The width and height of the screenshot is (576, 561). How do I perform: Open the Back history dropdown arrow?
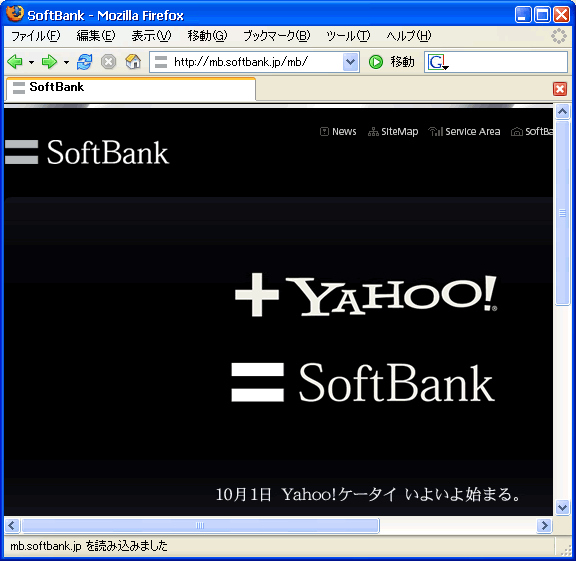point(32,62)
